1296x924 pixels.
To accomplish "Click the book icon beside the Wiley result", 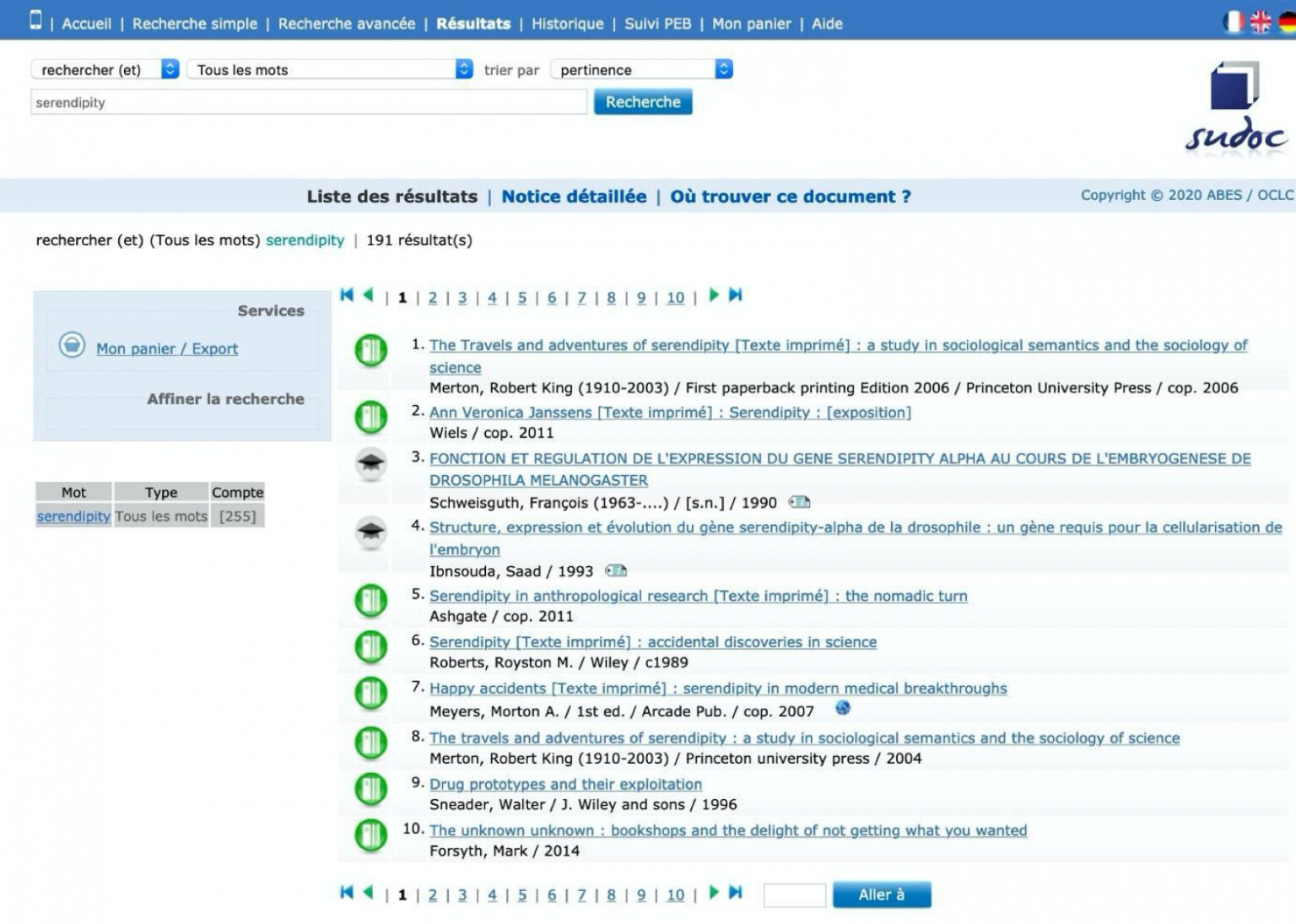I will 370,648.
